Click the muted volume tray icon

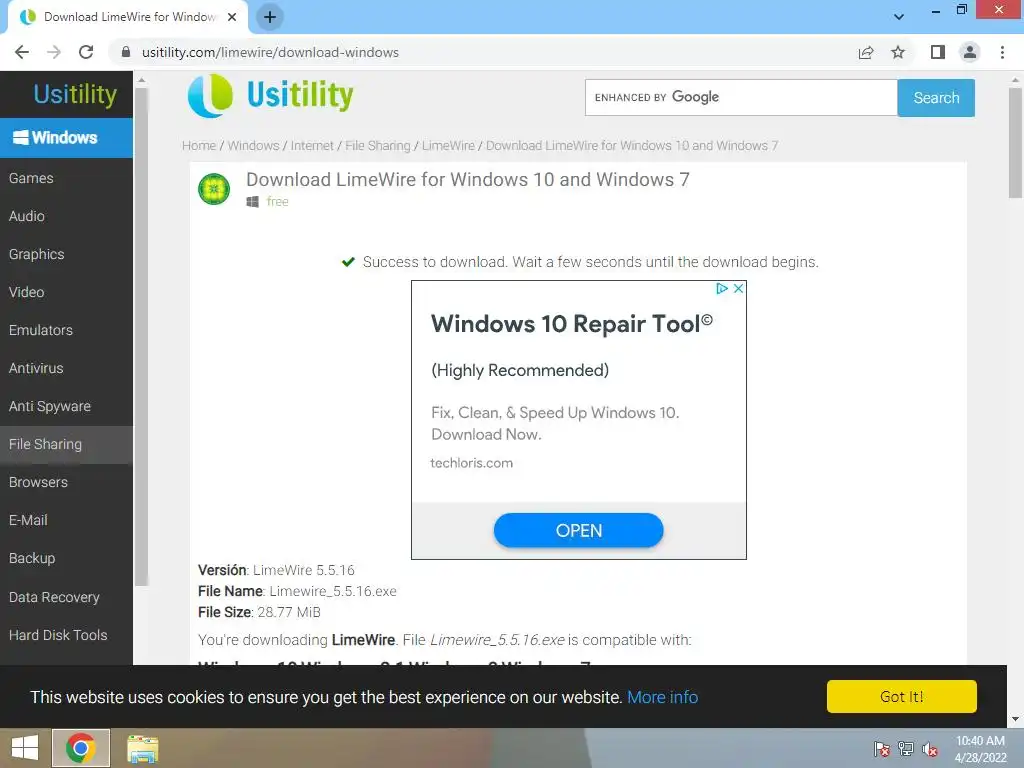pyautogui.click(x=930, y=749)
